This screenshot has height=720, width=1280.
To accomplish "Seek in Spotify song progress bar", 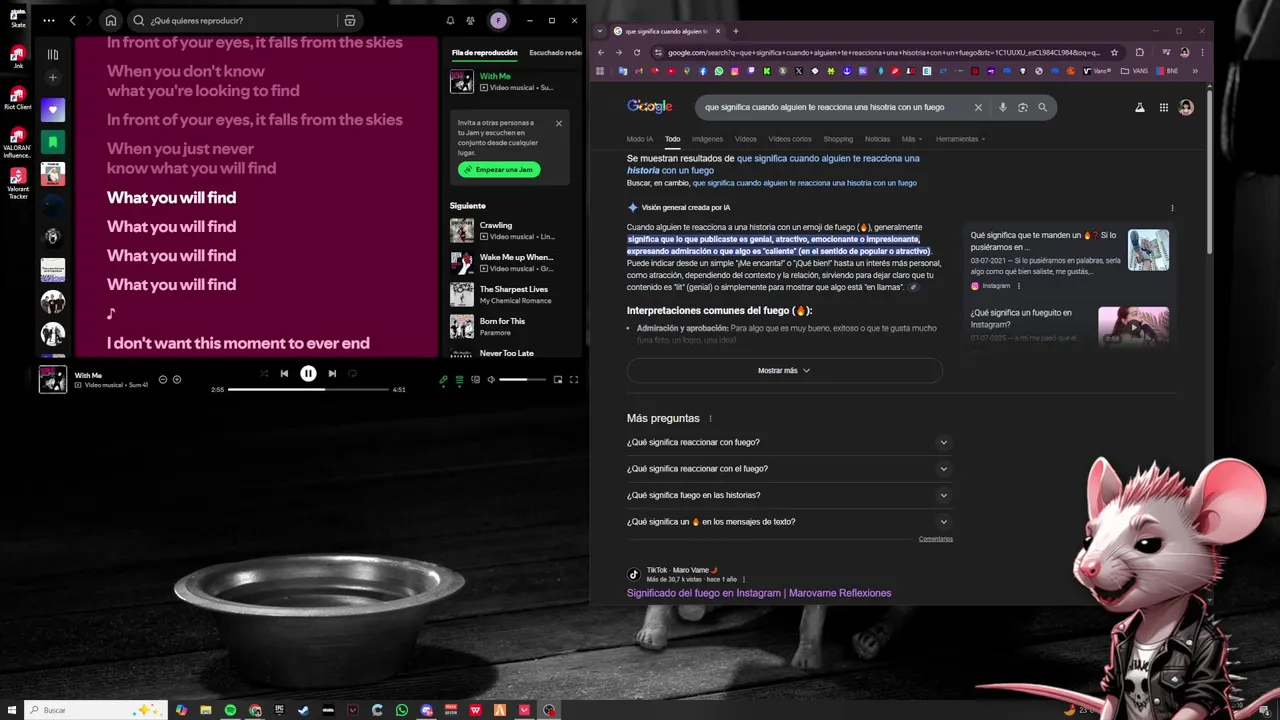I will pos(308,389).
